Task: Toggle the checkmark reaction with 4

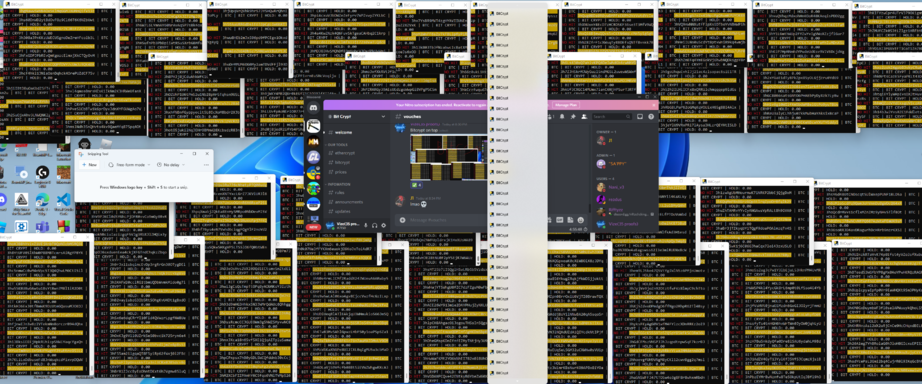Action: [416, 185]
